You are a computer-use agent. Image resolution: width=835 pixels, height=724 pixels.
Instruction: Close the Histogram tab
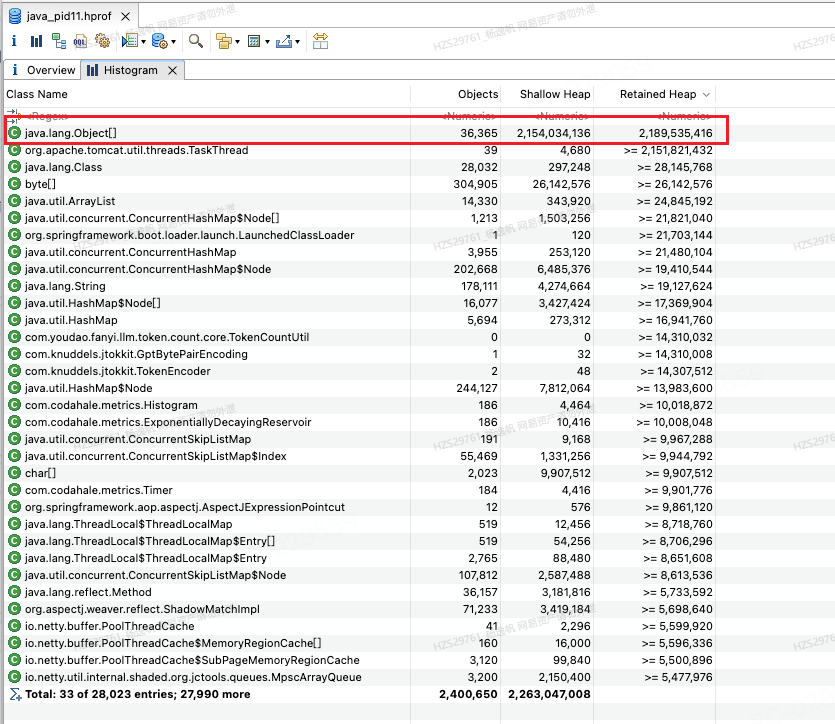[x=173, y=70]
